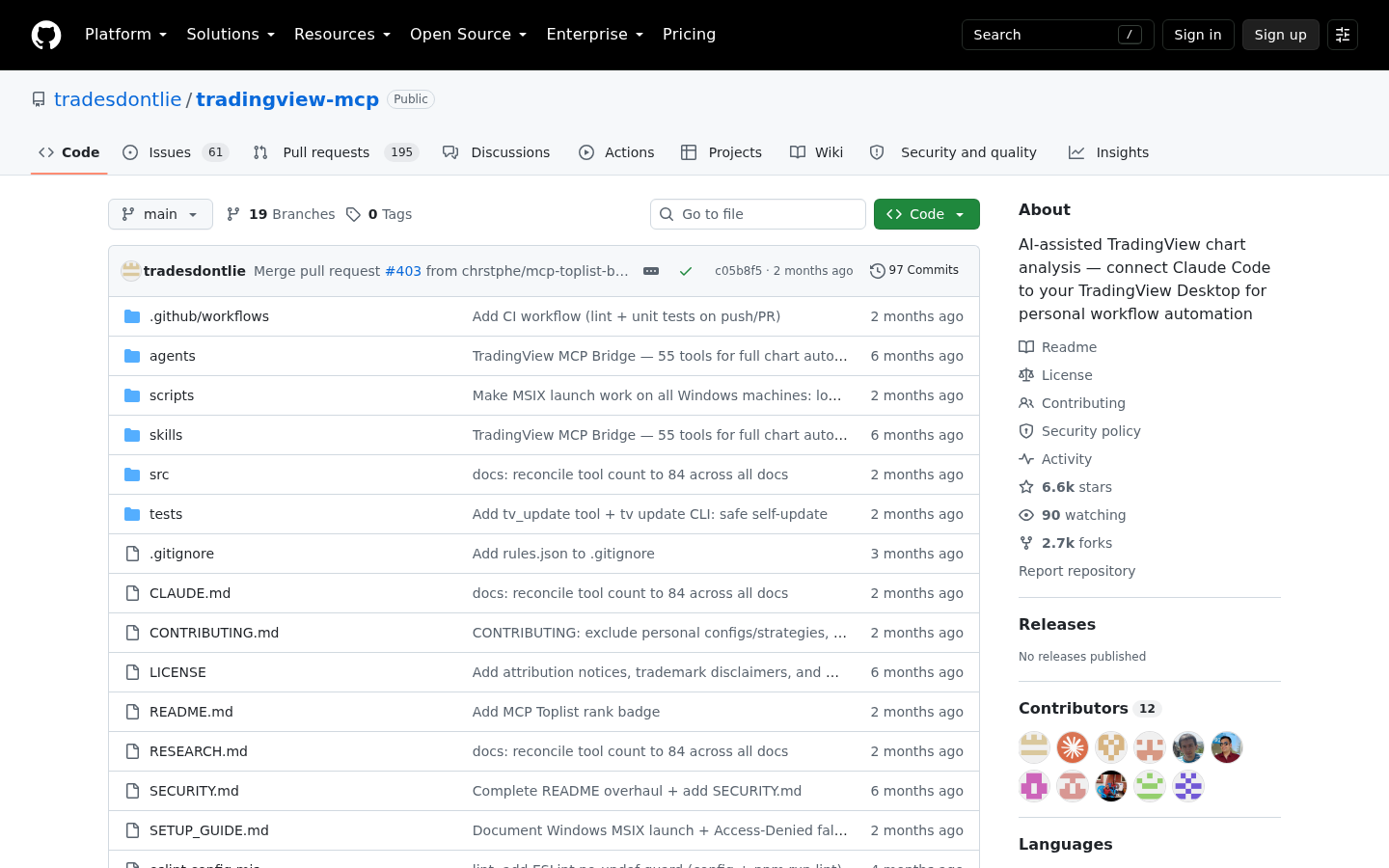Click the Sign up button
The image size is (1389, 868).
point(1281,35)
